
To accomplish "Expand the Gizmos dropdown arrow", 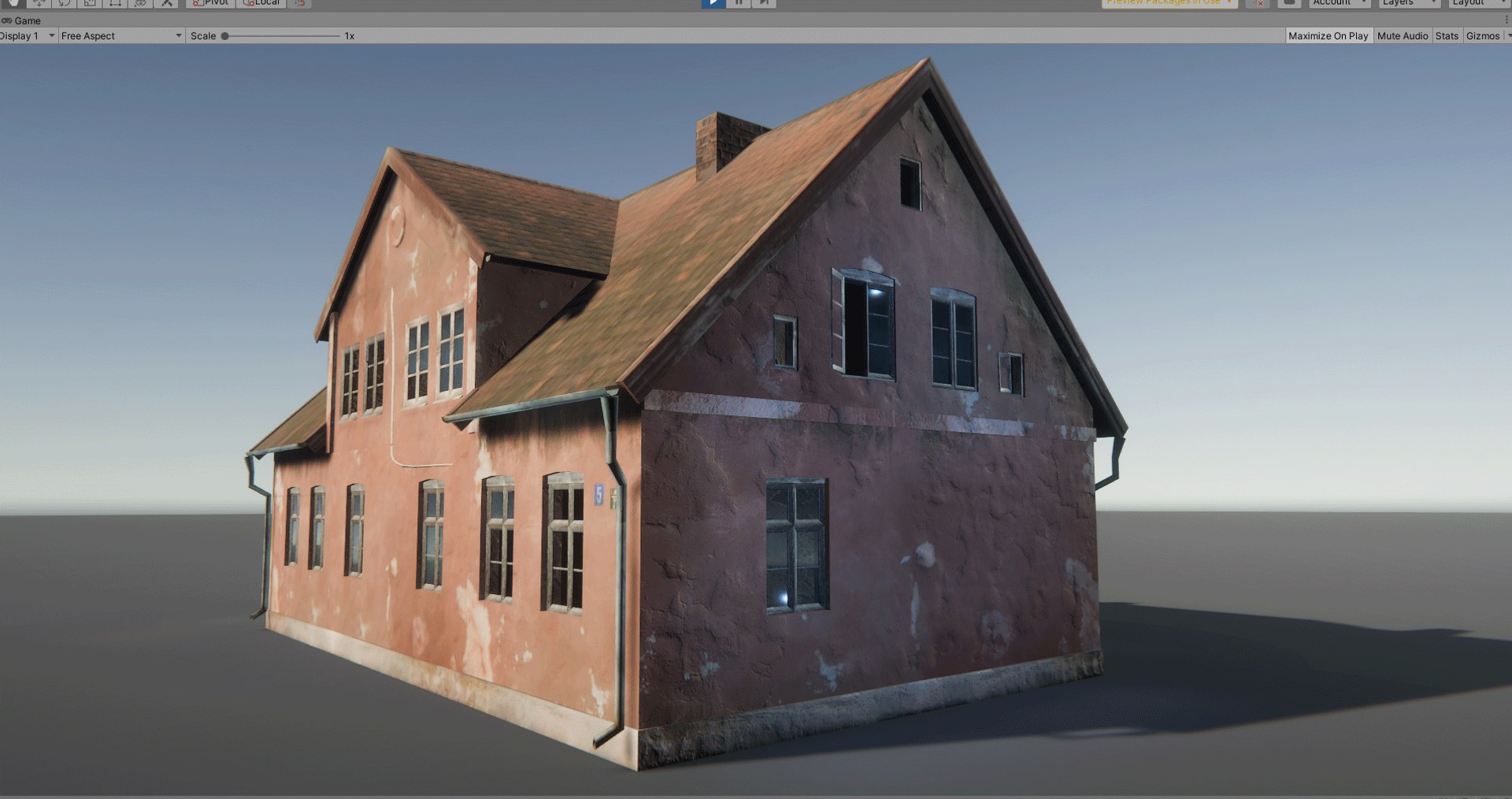I will tap(1508, 36).
